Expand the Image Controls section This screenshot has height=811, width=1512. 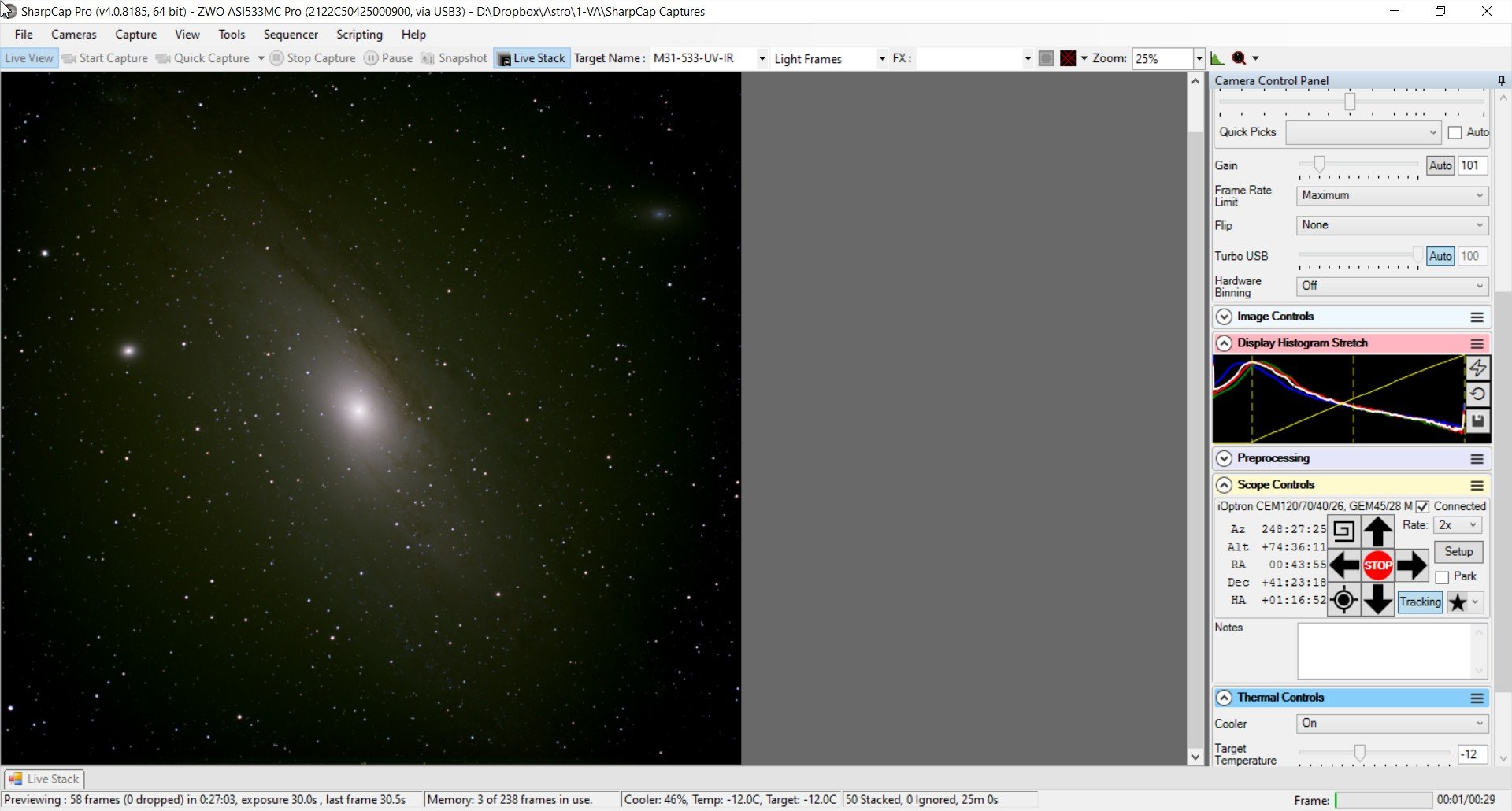1224,317
